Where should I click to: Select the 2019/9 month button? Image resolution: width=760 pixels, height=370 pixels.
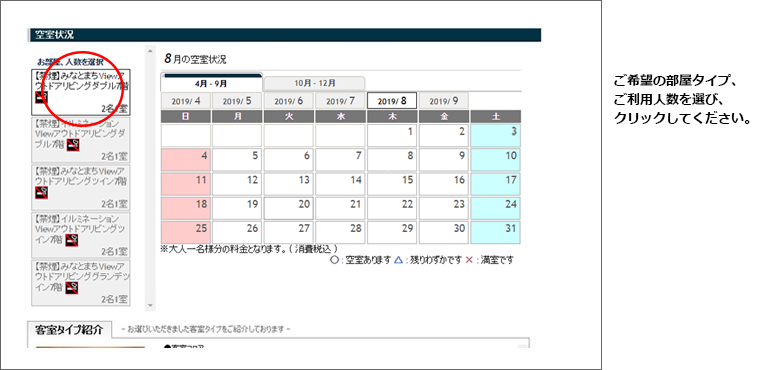(443, 101)
